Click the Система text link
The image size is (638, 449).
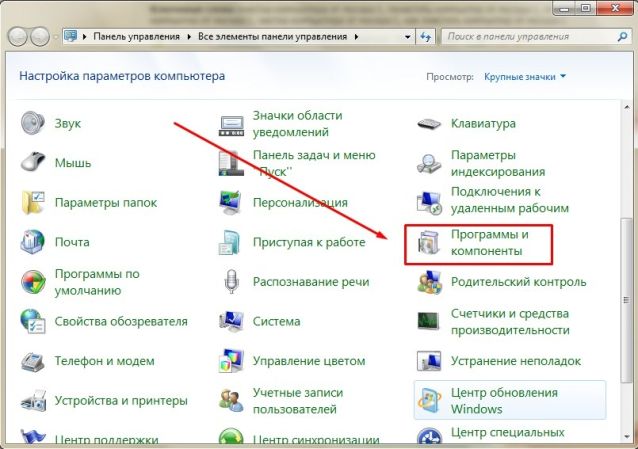click(x=277, y=322)
